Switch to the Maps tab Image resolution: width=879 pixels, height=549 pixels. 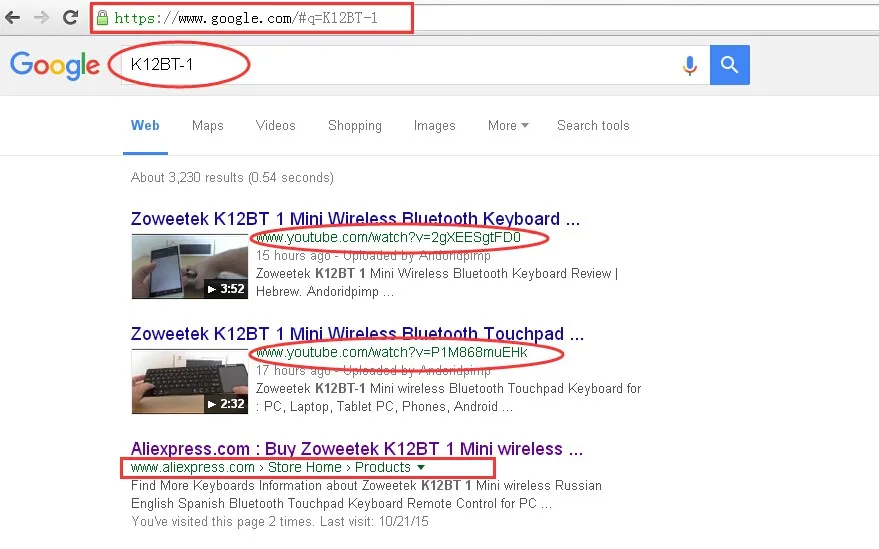(x=207, y=126)
